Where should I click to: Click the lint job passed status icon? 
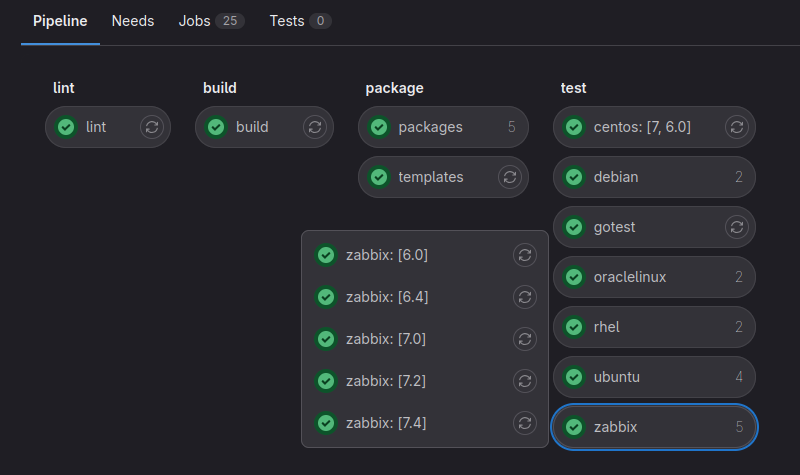click(66, 127)
